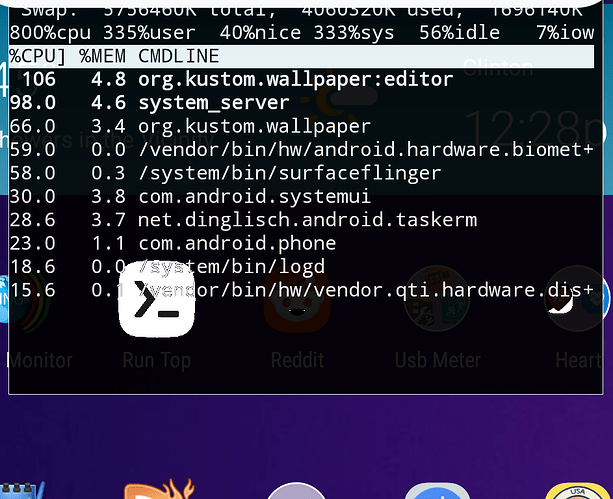Tap the Reddit label text
The height and width of the screenshot is (499, 613).
pos(297,361)
